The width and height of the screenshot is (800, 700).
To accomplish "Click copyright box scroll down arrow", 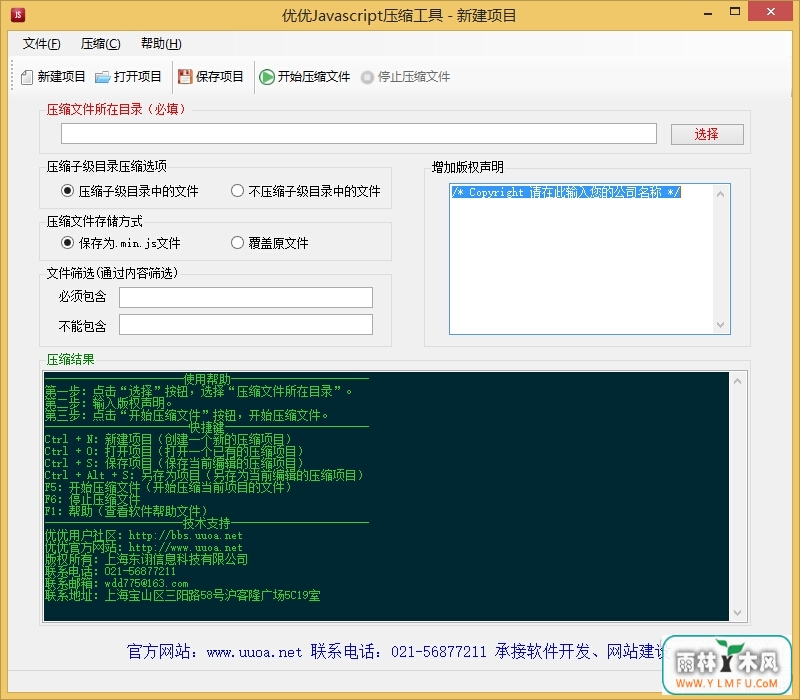I will (x=720, y=324).
